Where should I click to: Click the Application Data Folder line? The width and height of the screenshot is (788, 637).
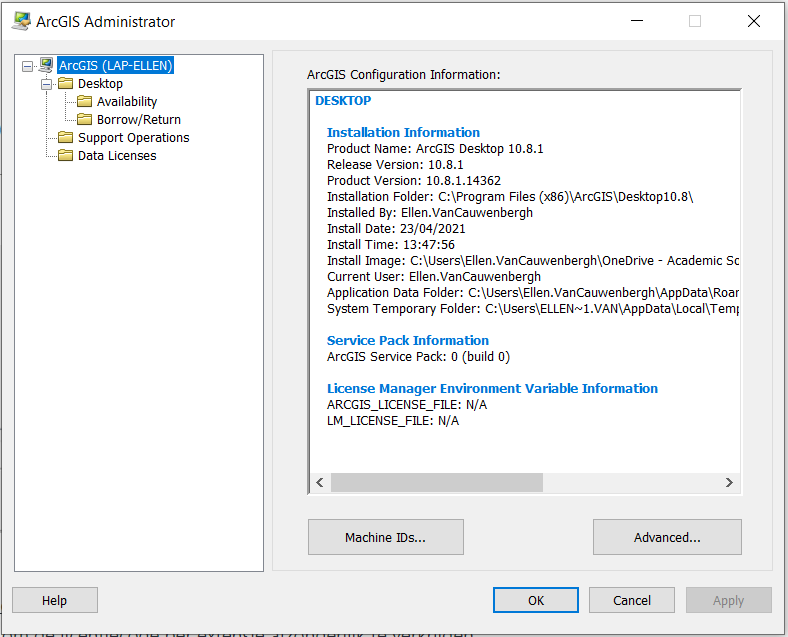533,293
